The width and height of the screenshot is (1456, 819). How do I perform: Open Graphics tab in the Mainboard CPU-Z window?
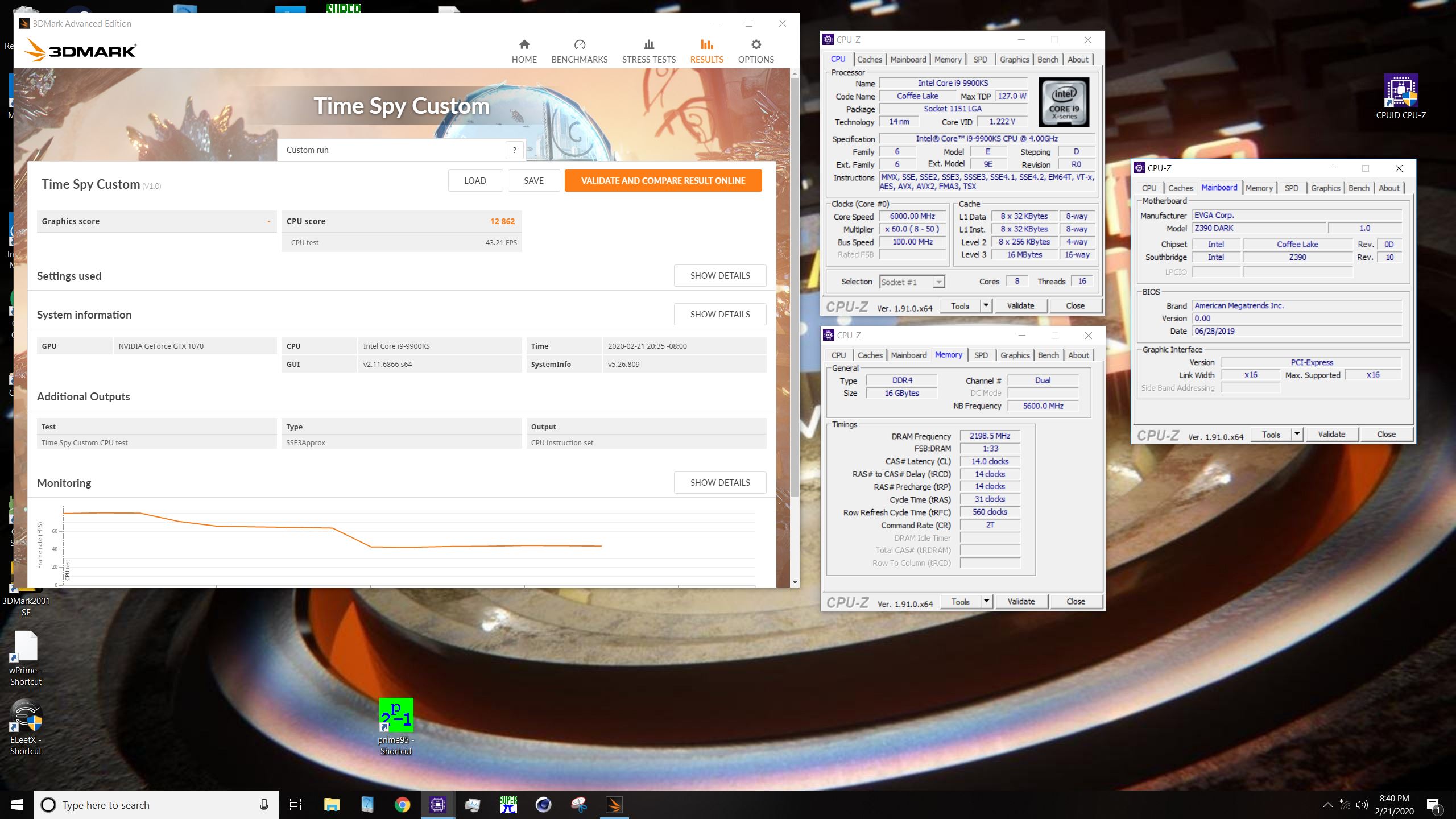point(1325,188)
